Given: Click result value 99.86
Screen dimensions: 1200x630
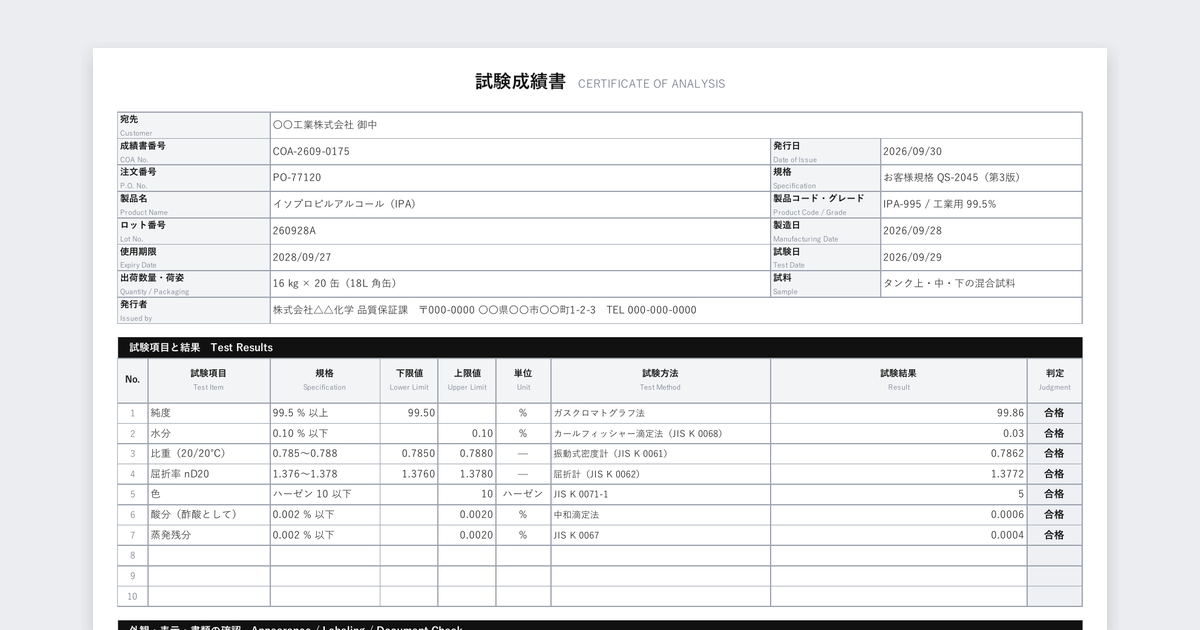Looking at the screenshot, I should pyautogui.click(x=898, y=413).
